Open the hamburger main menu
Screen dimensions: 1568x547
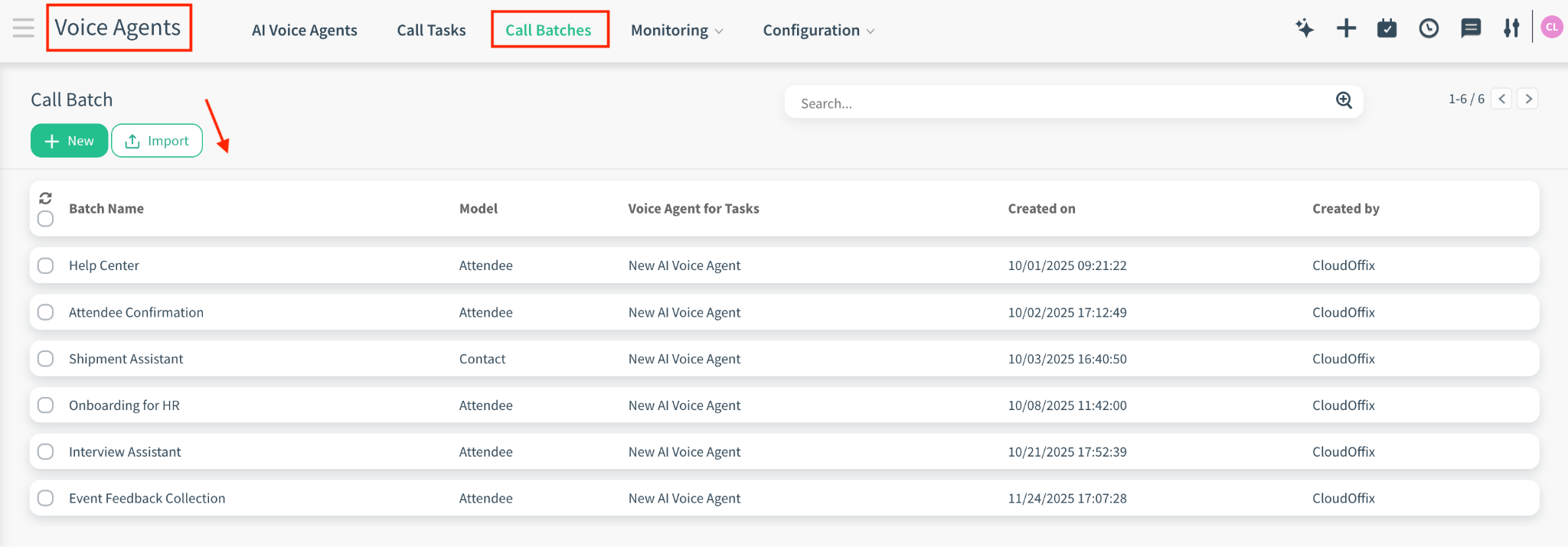tap(23, 28)
